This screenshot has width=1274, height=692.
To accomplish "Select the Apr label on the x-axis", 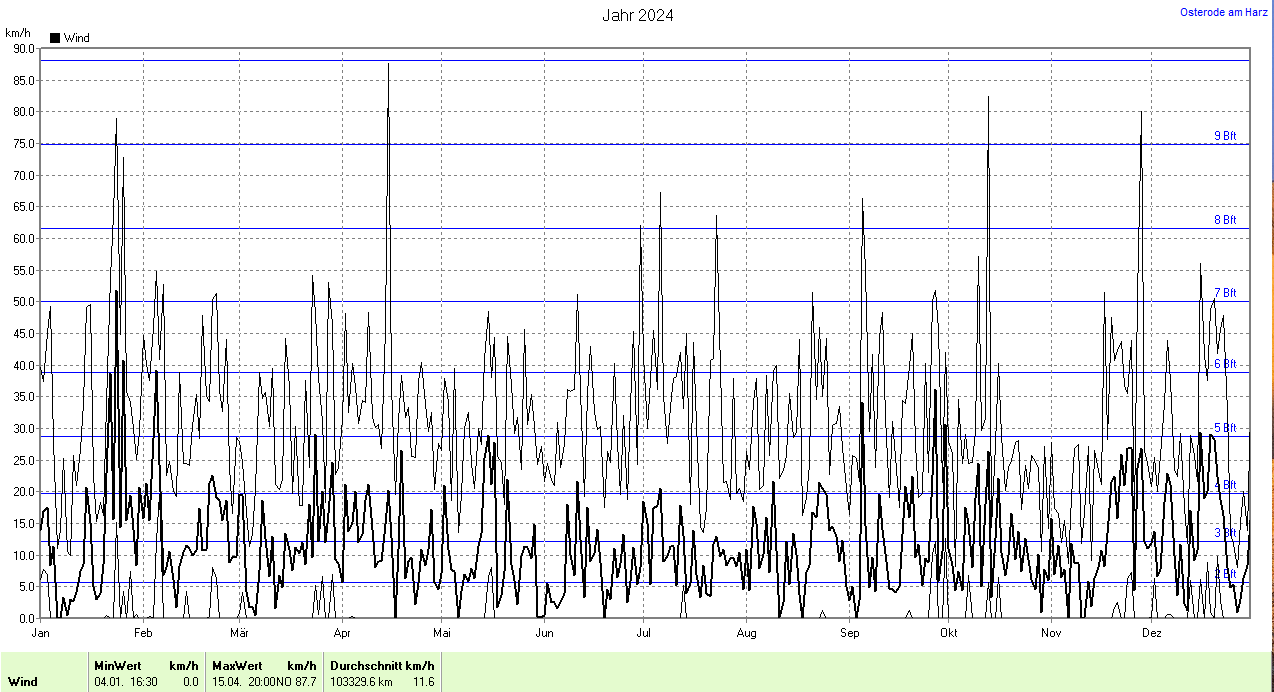I will (342, 633).
